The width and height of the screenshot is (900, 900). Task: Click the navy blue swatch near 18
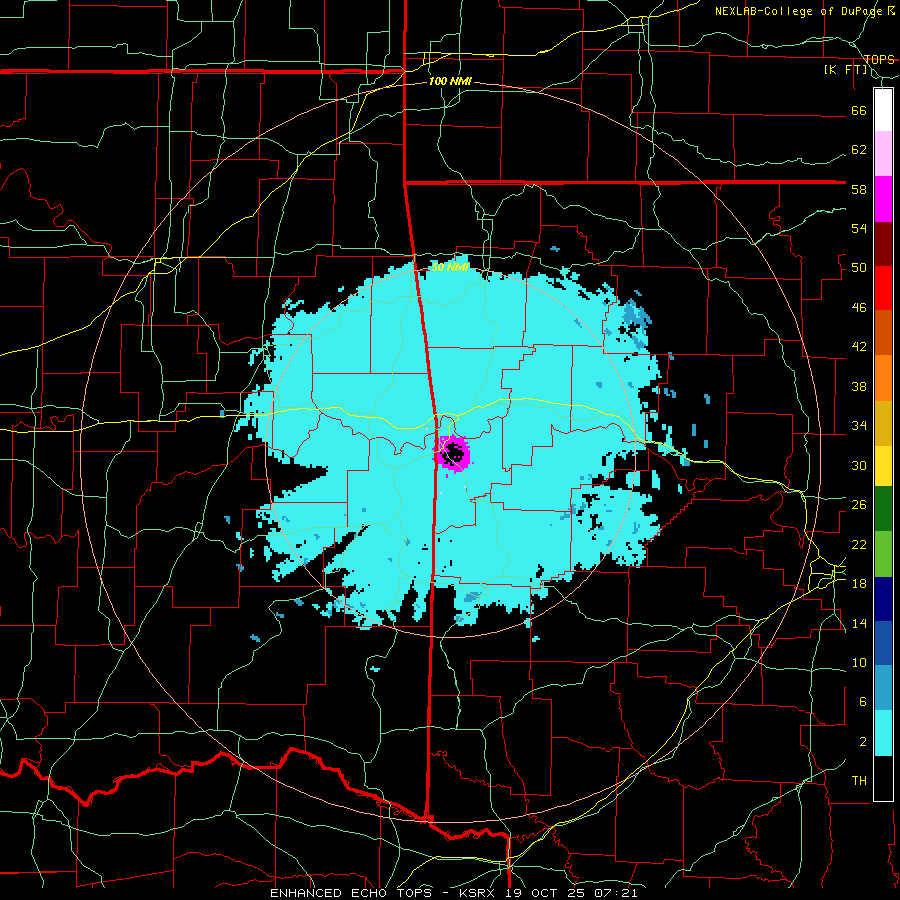[883, 599]
